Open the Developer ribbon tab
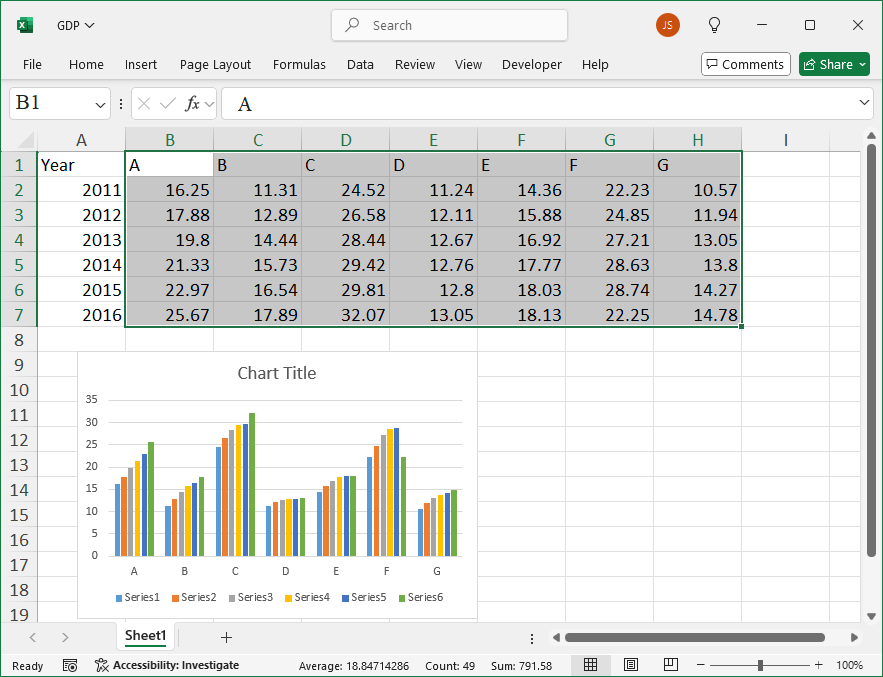This screenshot has height=677, width=883. [x=531, y=64]
